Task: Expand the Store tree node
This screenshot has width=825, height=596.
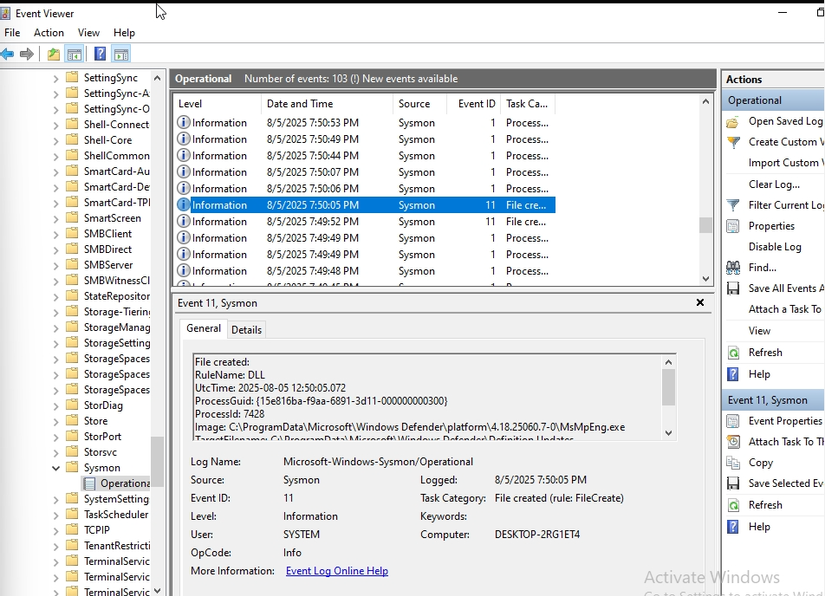Action: coord(56,421)
